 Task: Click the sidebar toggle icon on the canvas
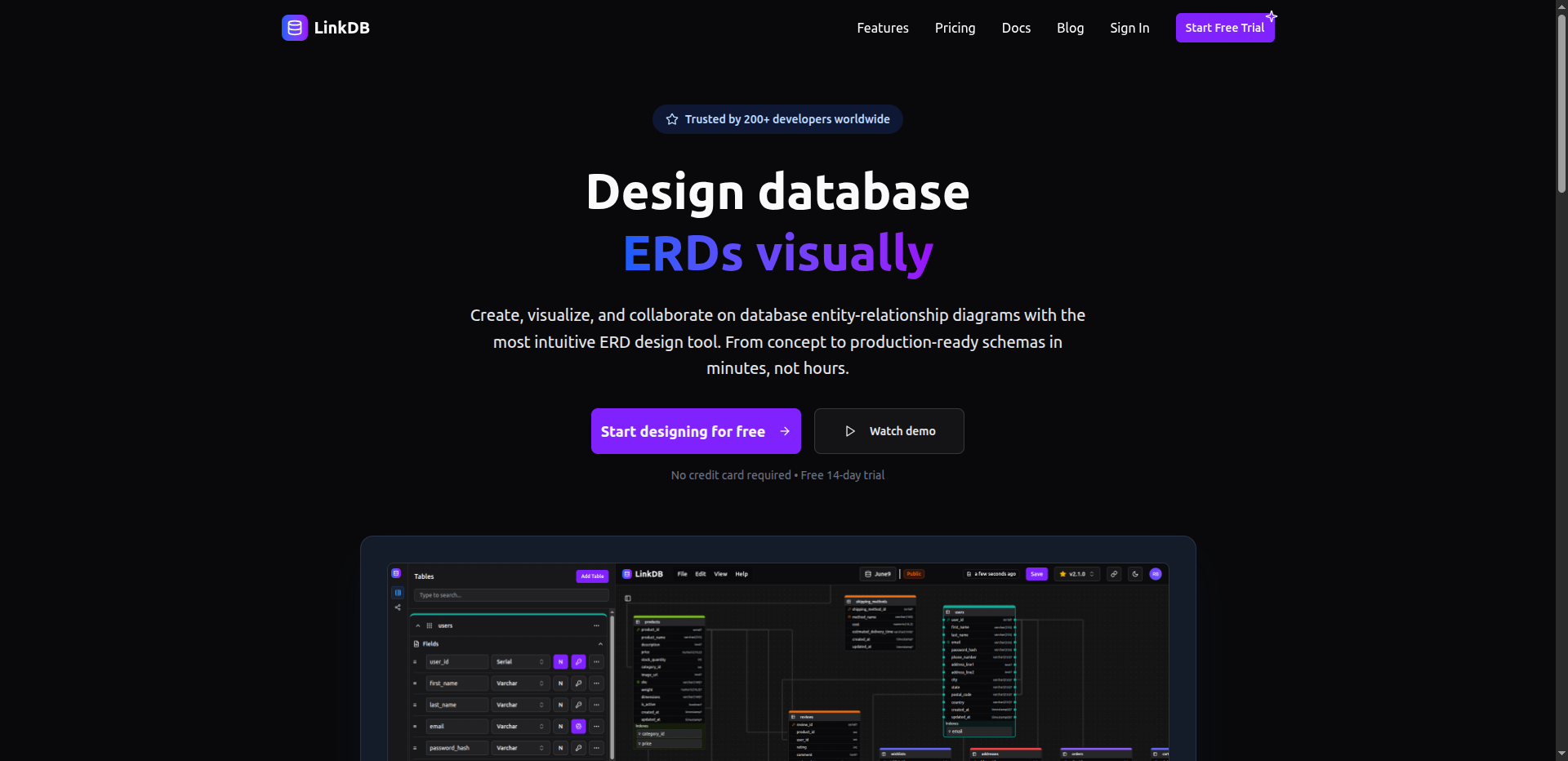click(x=628, y=599)
